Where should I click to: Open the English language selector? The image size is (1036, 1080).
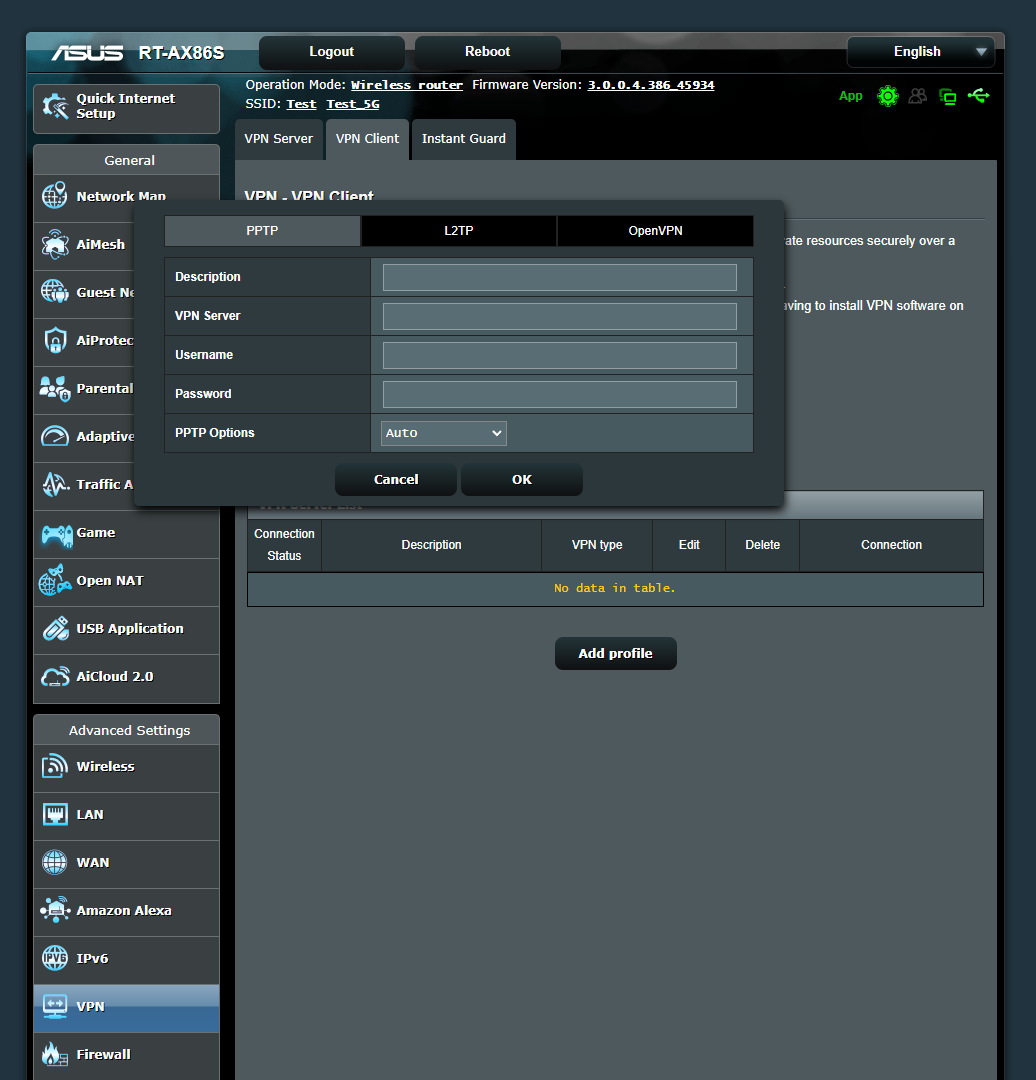click(918, 51)
